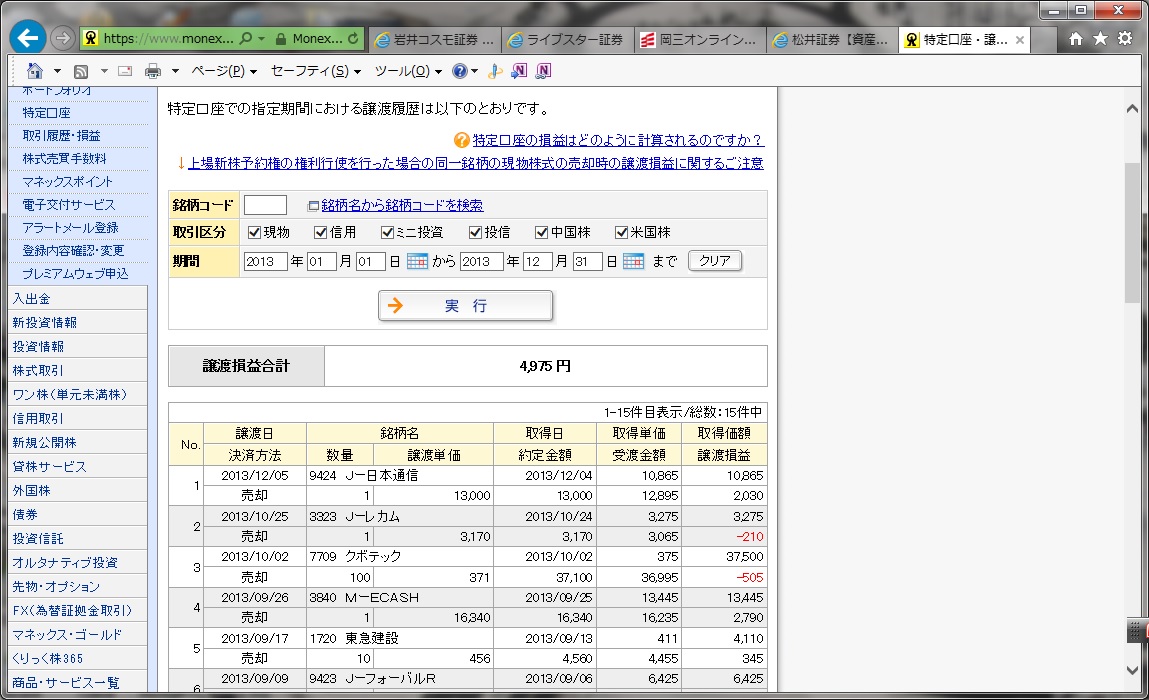Screen dimensions: 1149x700
Task: Expand the ページ(P) dropdown menu
Action: pyautogui.click(x=223, y=71)
